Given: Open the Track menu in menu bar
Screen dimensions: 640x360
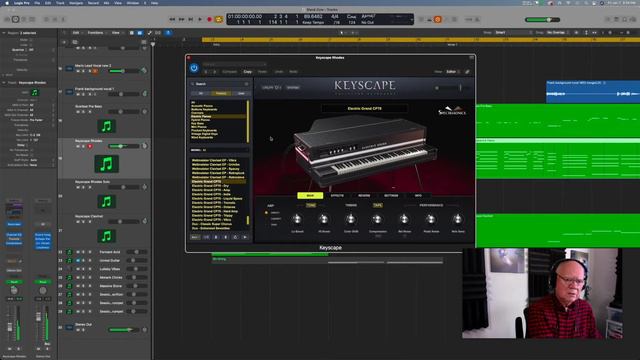Looking at the screenshot, I should pos(60,3).
